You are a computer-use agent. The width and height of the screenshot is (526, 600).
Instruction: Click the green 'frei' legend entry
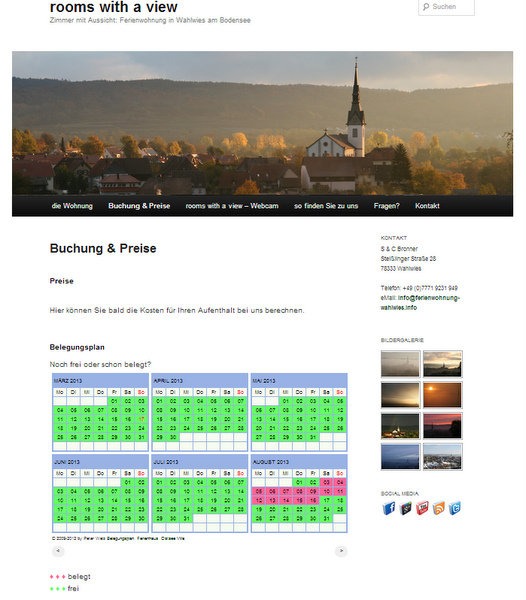click(x=64, y=588)
